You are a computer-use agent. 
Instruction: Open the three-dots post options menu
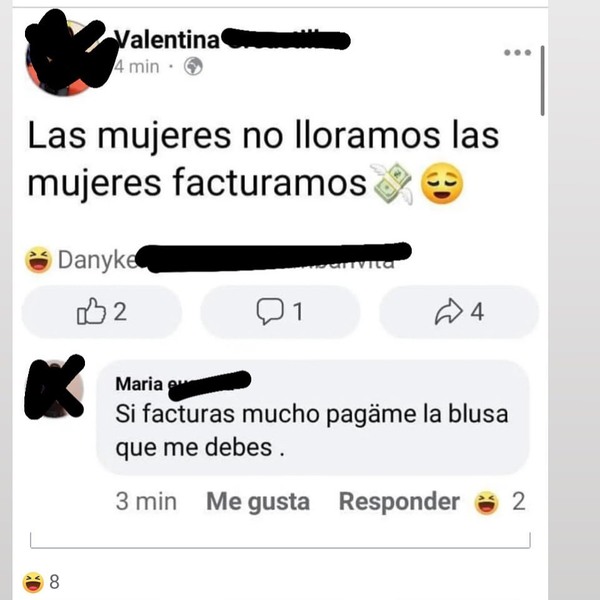coord(517,52)
